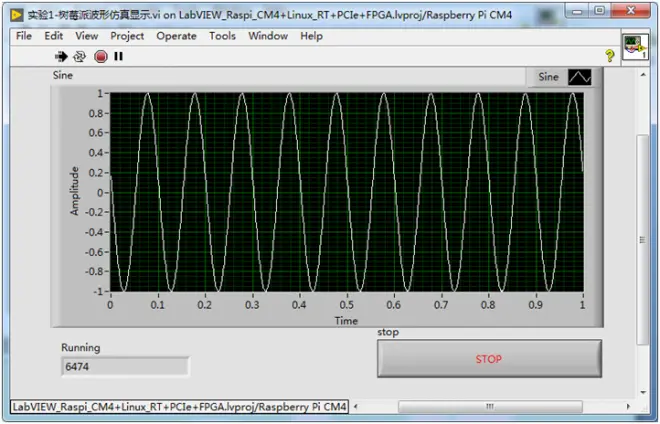Open the Operate menu
660x424 pixels.
(176, 36)
